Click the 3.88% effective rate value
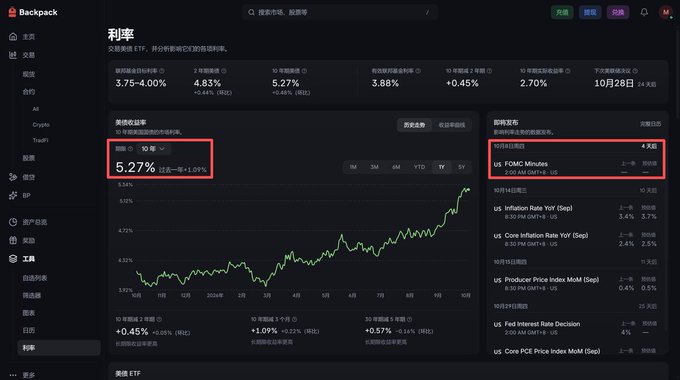680x380 pixels. (x=385, y=83)
